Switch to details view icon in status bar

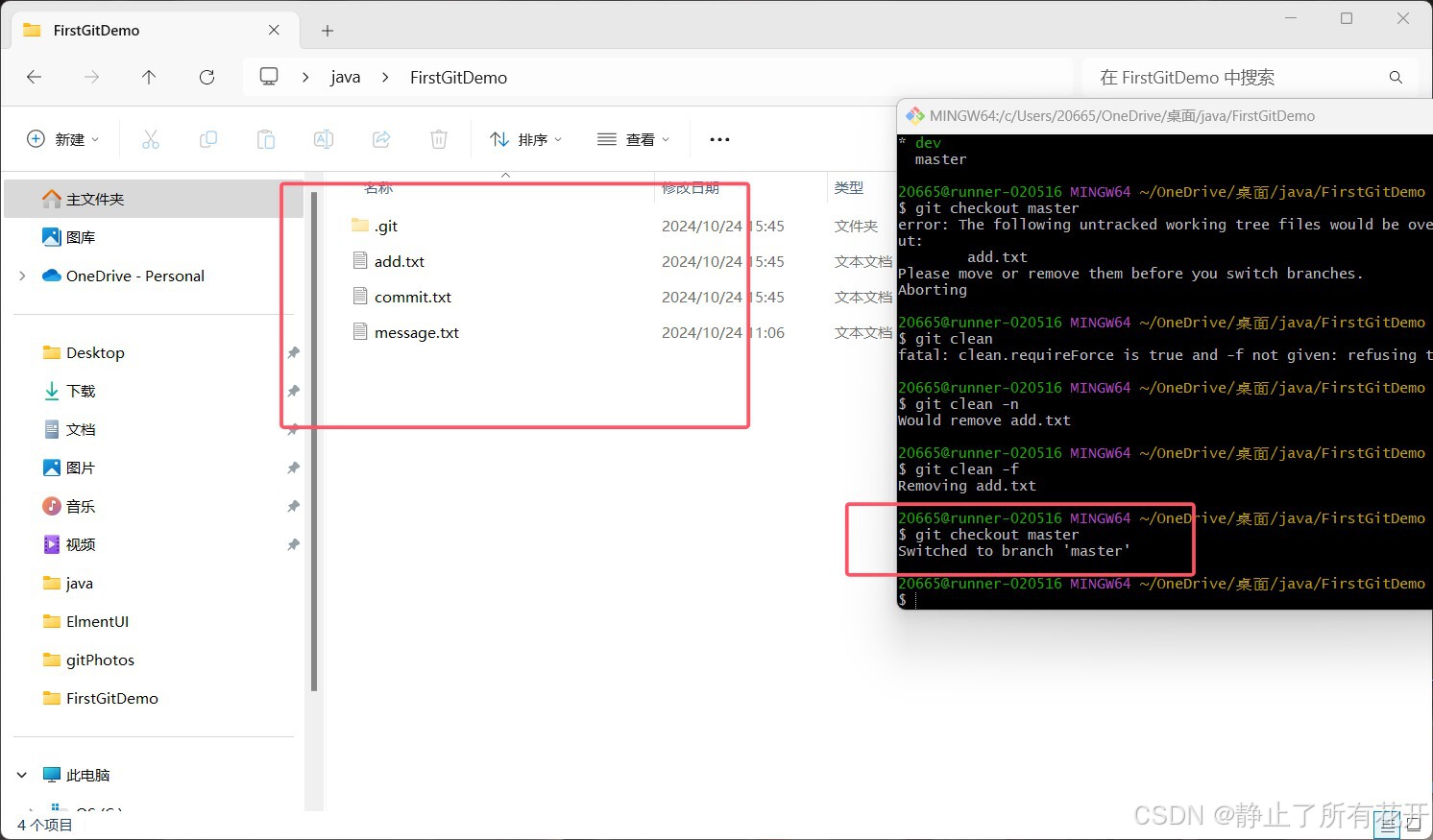point(1389,824)
